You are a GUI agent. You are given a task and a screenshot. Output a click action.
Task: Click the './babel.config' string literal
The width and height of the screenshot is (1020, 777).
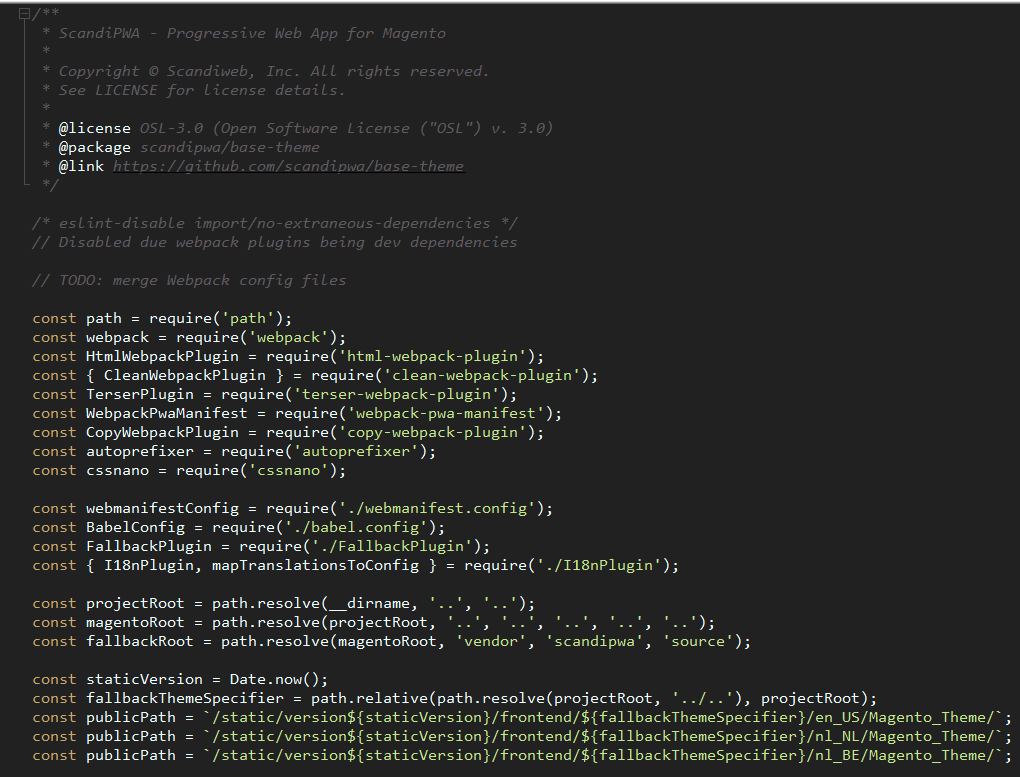[356, 527]
